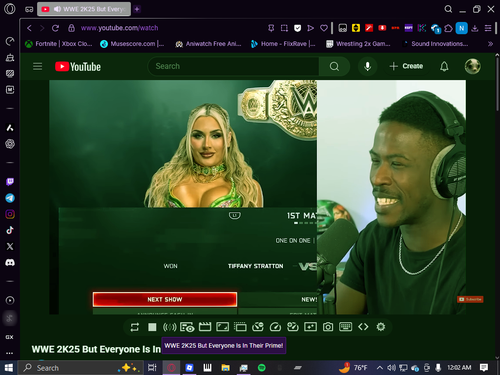This screenshot has height=375, width=500.
Task: Toggle the audio boost waves icon
Action: (170, 327)
